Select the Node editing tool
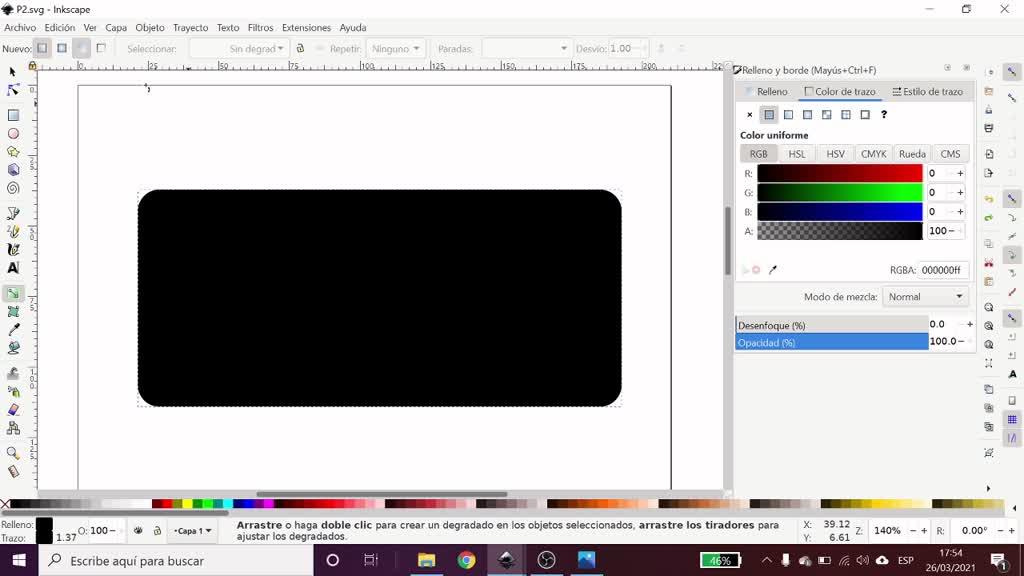This screenshot has height=576, width=1024. [13, 90]
